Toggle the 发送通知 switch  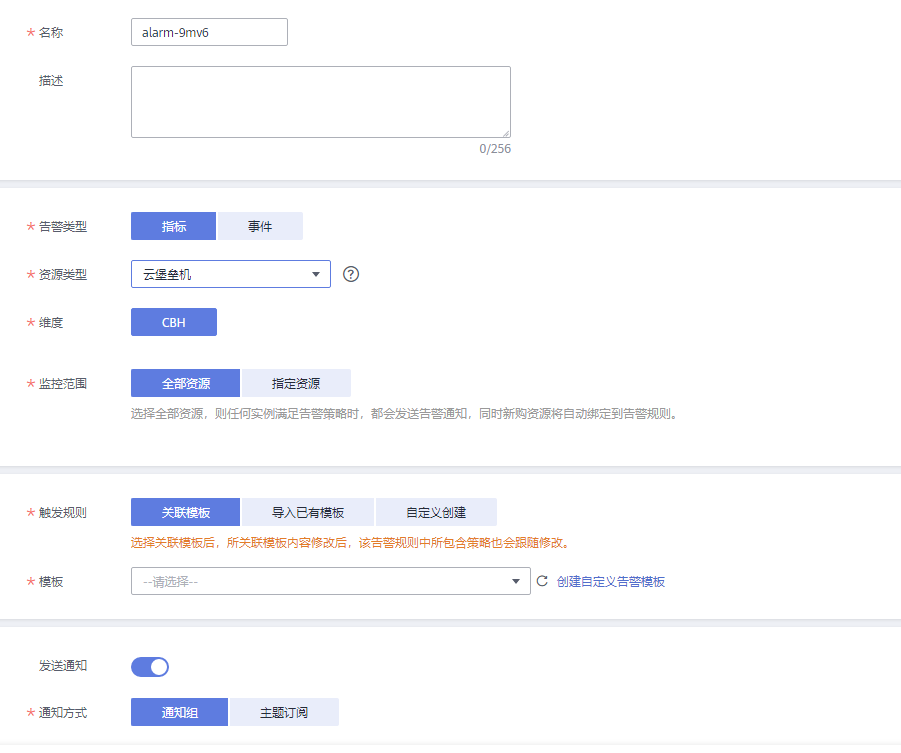tap(149, 667)
